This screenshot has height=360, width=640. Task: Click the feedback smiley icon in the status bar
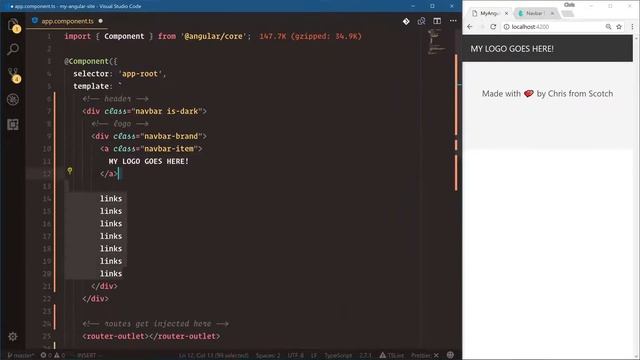click(450, 355)
